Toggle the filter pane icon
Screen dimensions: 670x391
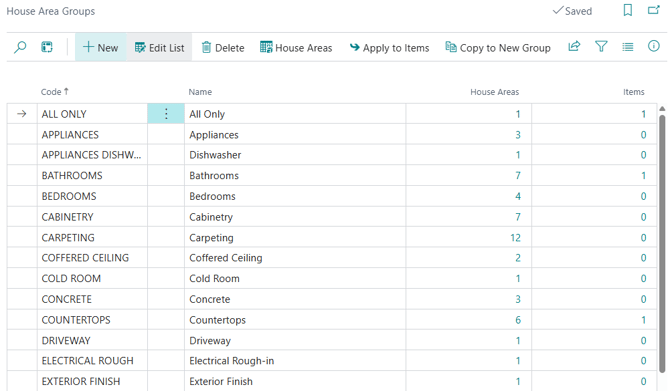click(601, 46)
